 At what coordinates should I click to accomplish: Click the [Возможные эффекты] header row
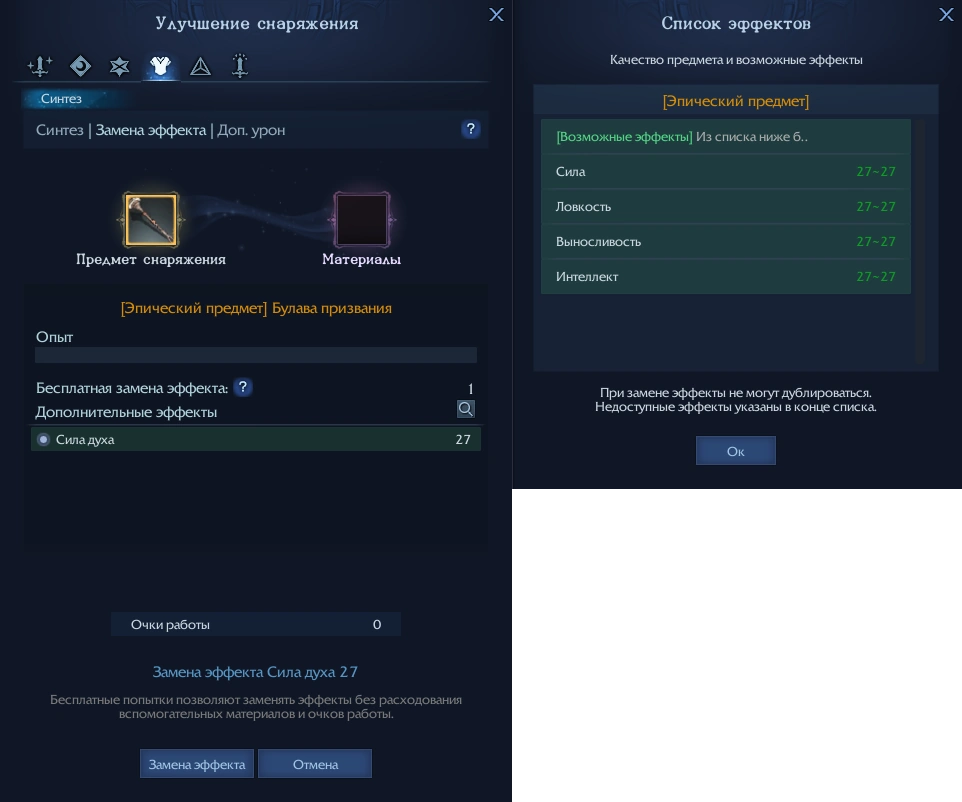(726, 137)
